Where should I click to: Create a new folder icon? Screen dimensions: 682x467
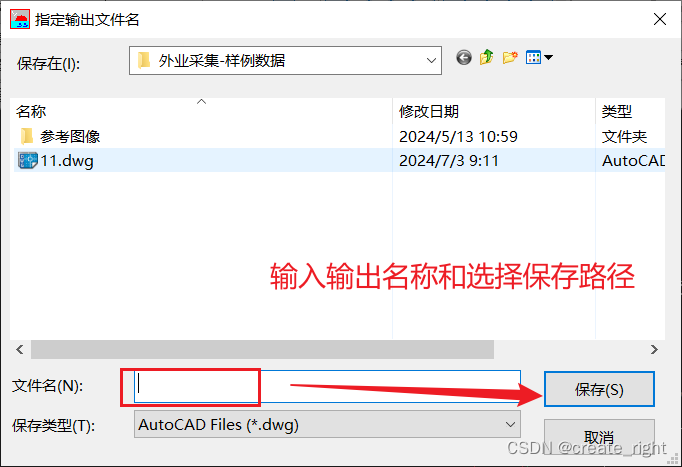pyautogui.click(x=510, y=57)
